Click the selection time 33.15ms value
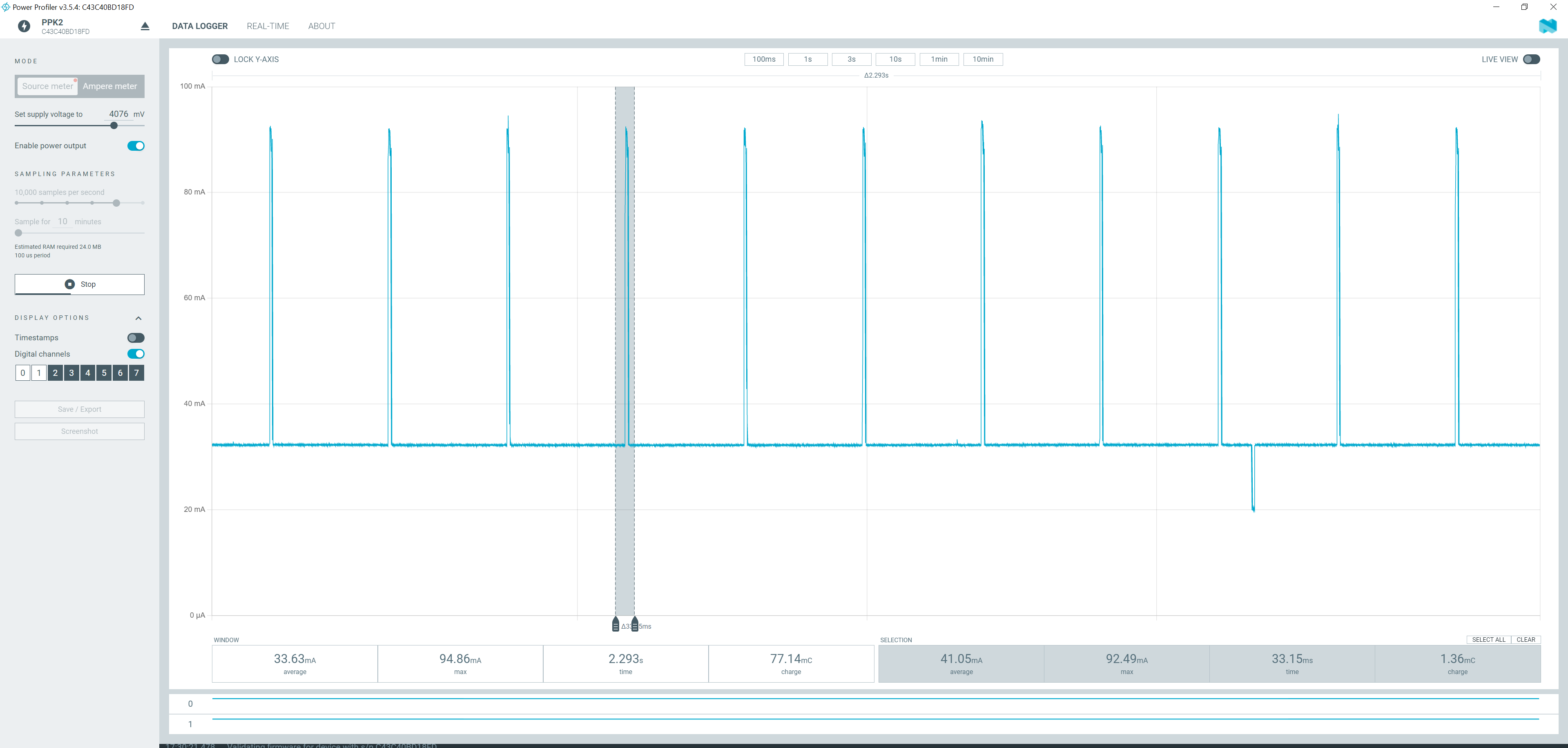 point(1292,659)
